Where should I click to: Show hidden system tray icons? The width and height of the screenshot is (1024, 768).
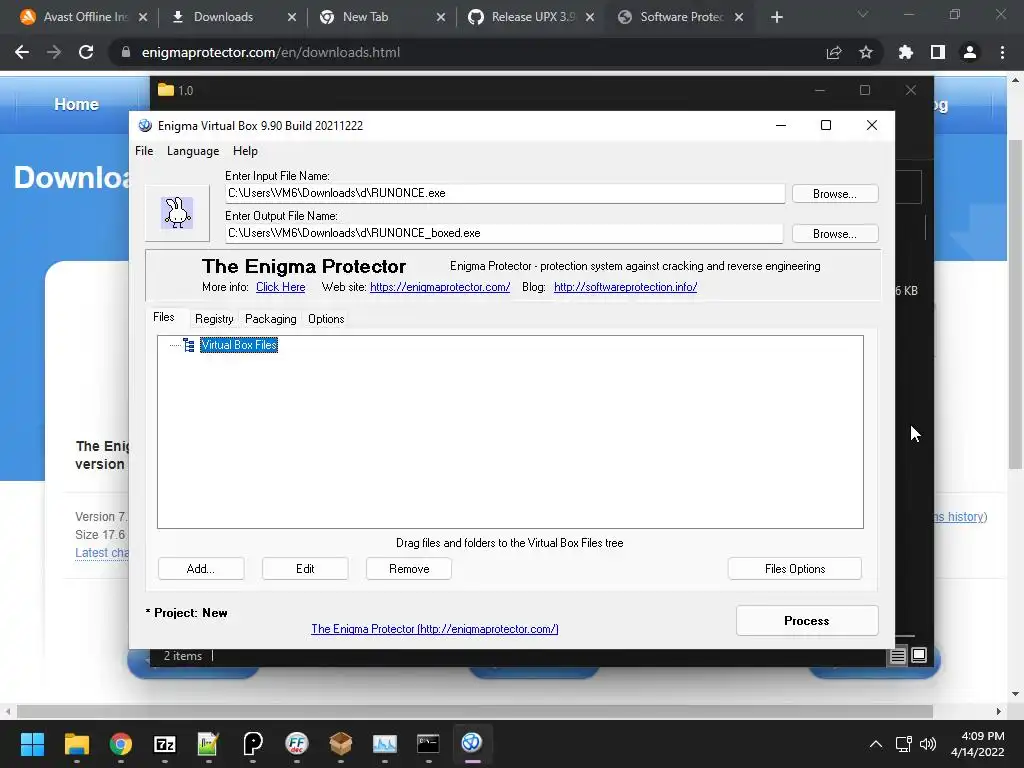(876, 744)
